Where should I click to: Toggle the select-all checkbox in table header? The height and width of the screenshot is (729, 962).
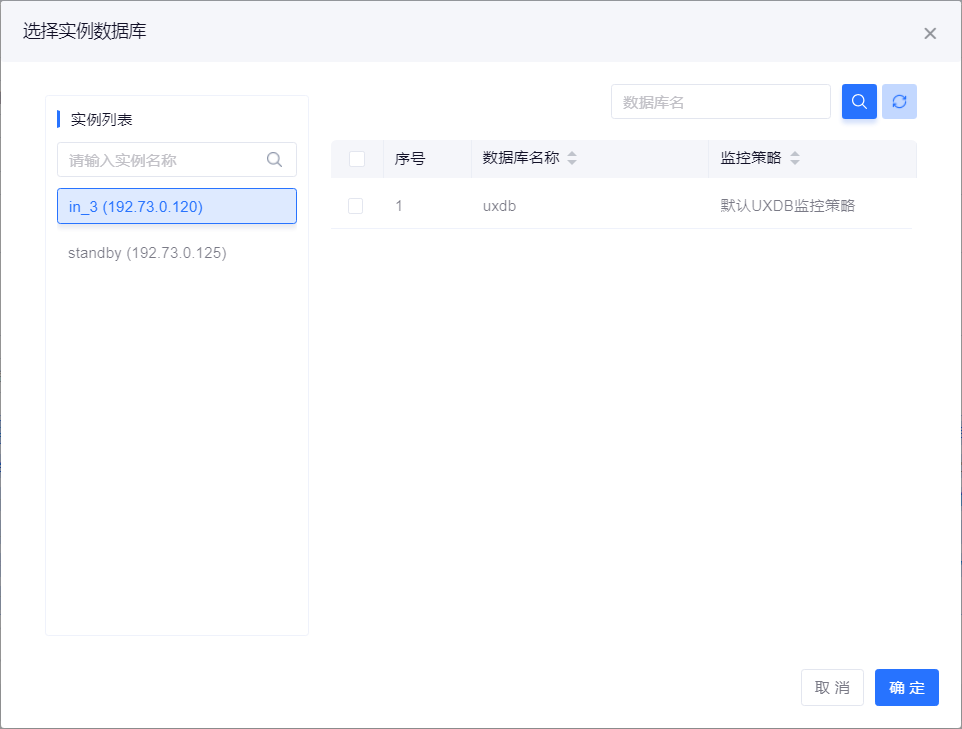tap(357, 158)
